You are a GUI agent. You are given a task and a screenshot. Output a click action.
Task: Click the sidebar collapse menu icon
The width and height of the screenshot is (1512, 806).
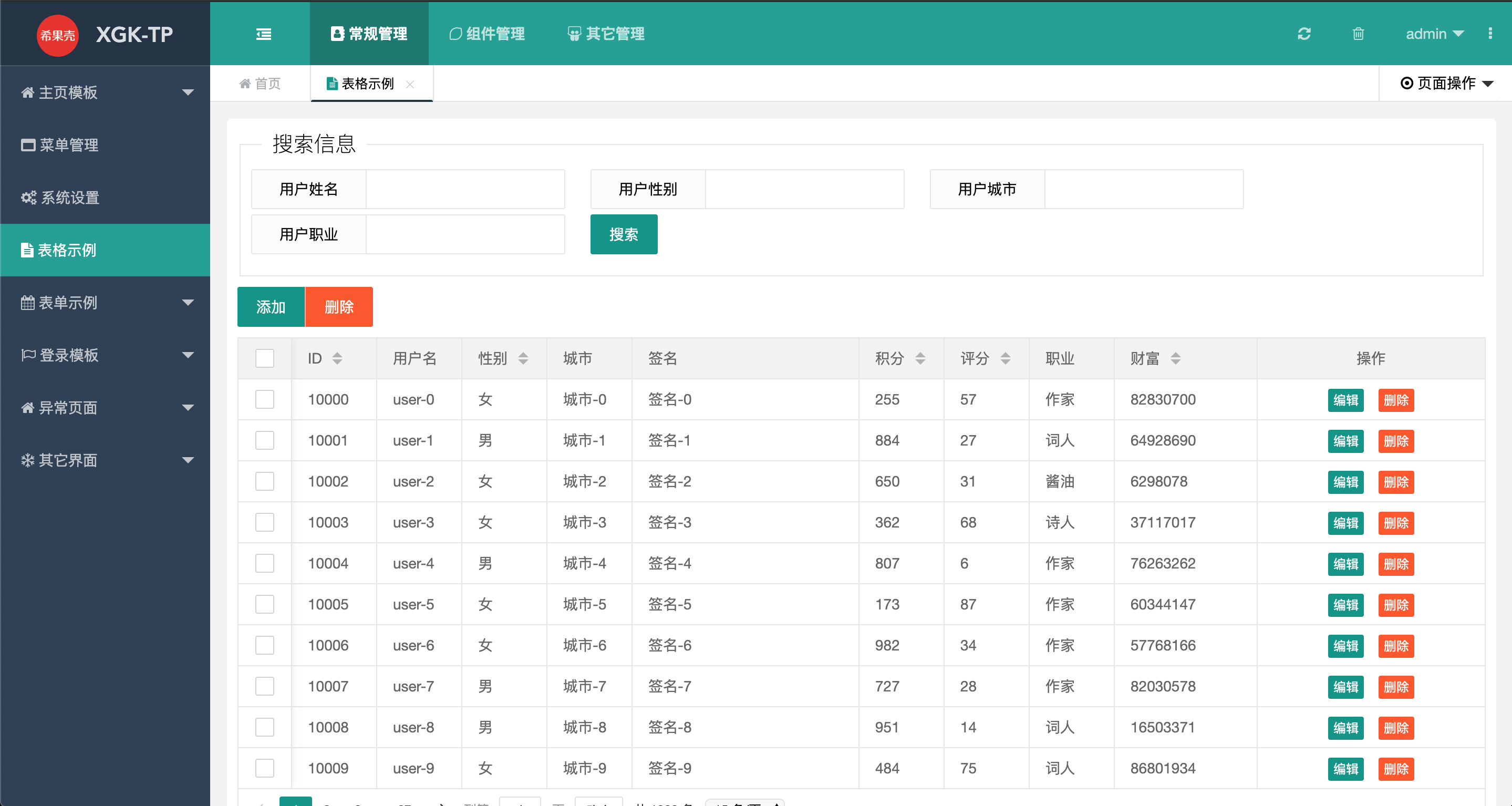[264, 34]
